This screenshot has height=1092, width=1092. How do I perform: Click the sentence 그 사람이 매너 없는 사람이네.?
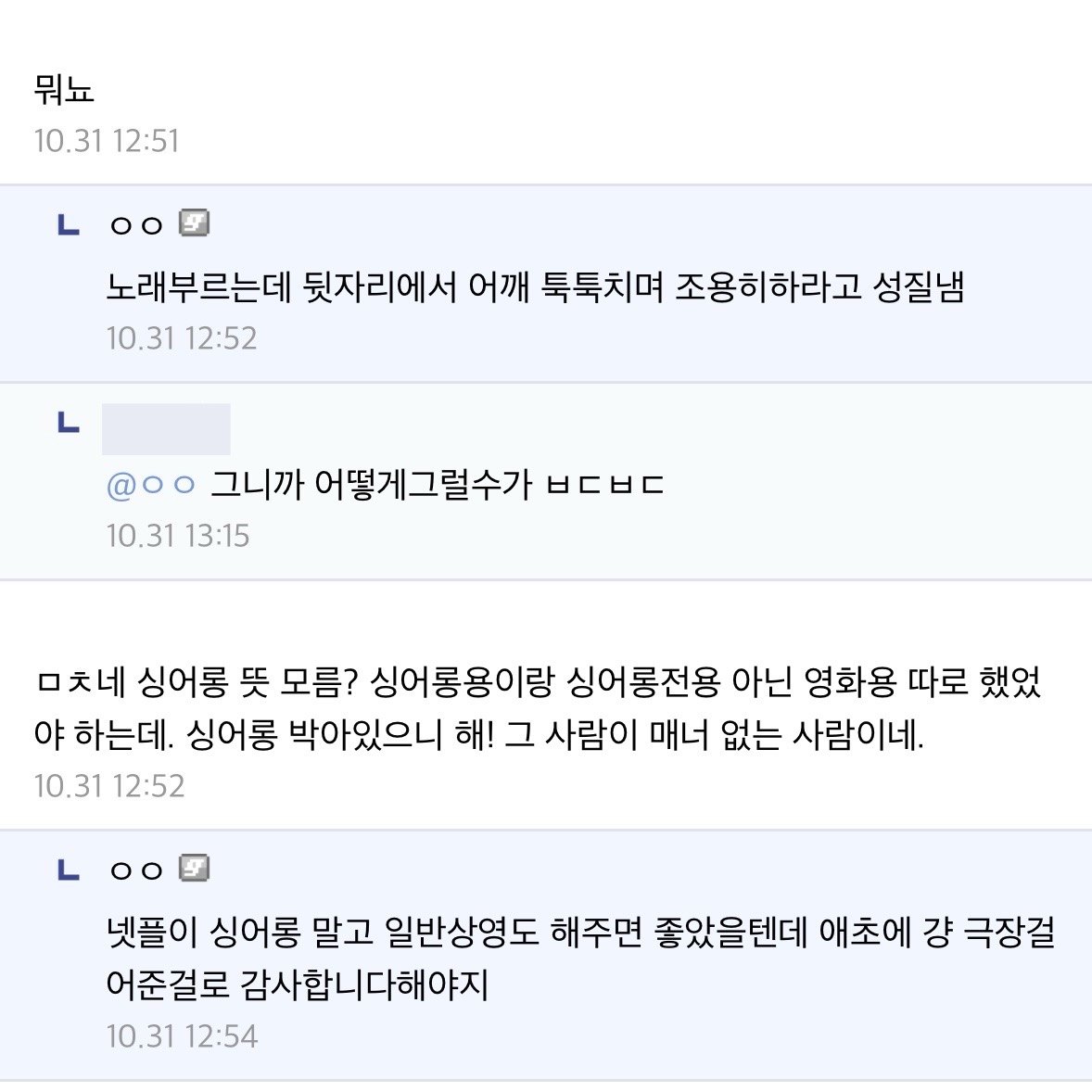coord(714,736)
